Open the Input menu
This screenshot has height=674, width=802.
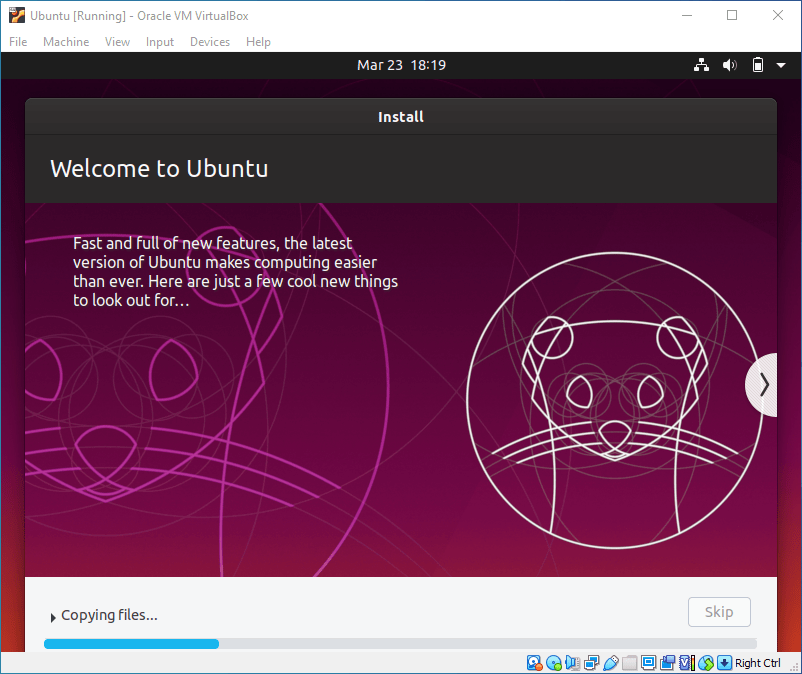[160, 42]
